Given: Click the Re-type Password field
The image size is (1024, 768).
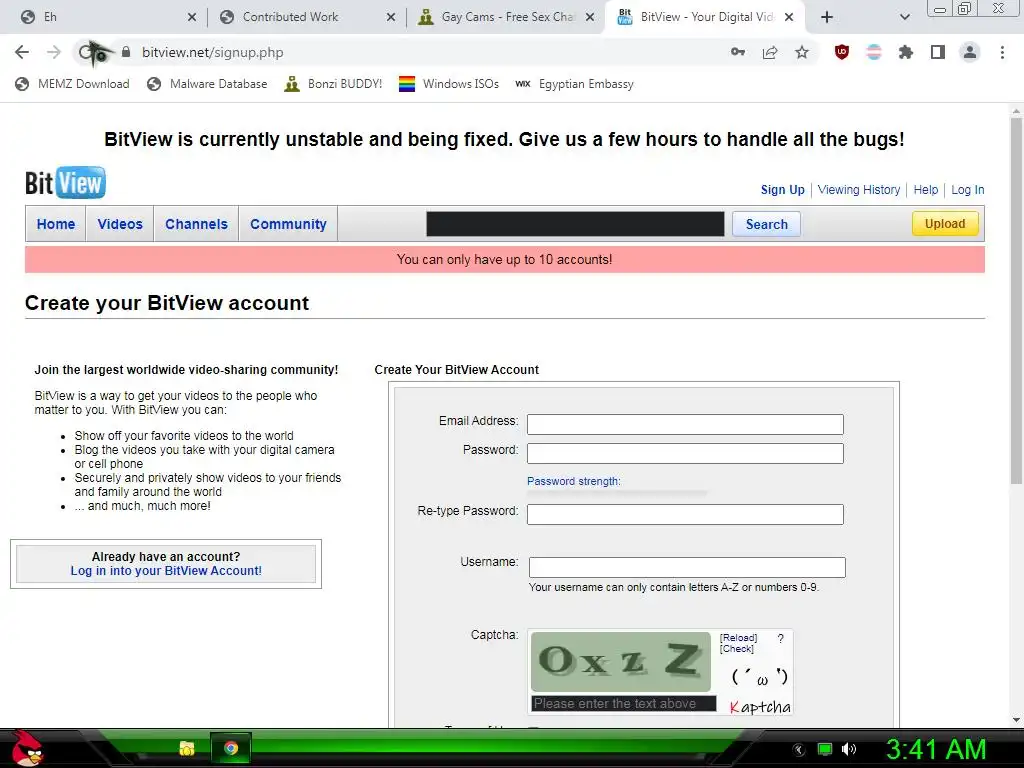Looking at the screenshot, I should (x=685, y=515).
